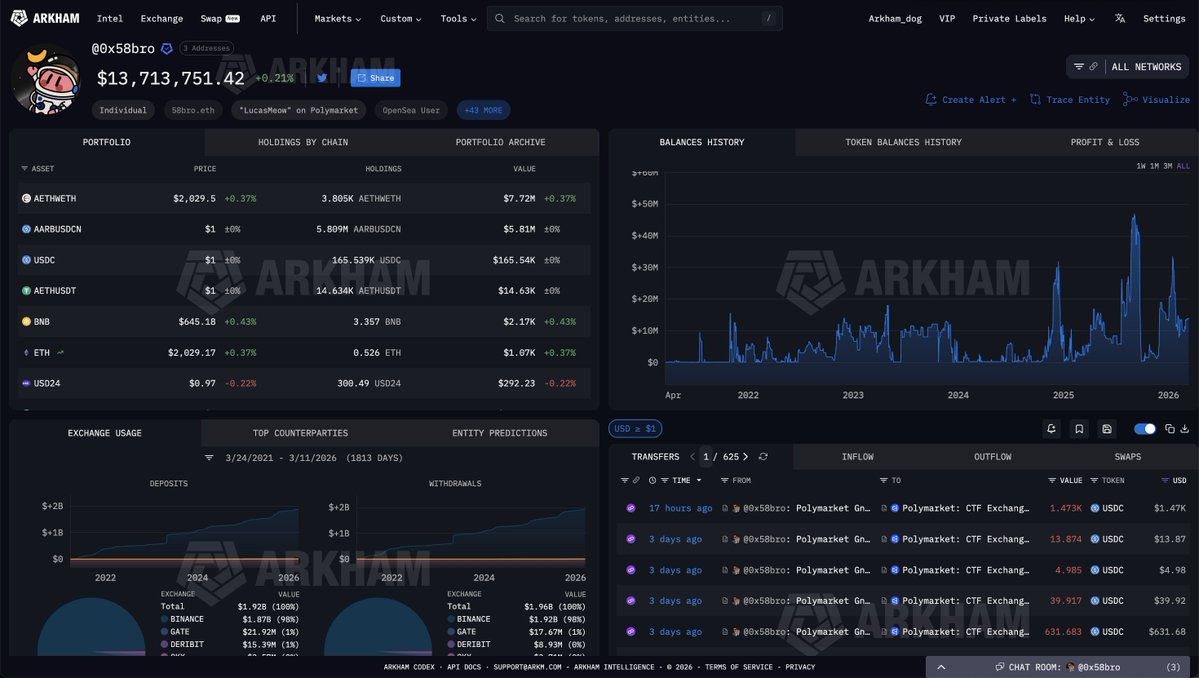
Task: Expand the 3 Addresses badge
Action: (x=206, y=48)
